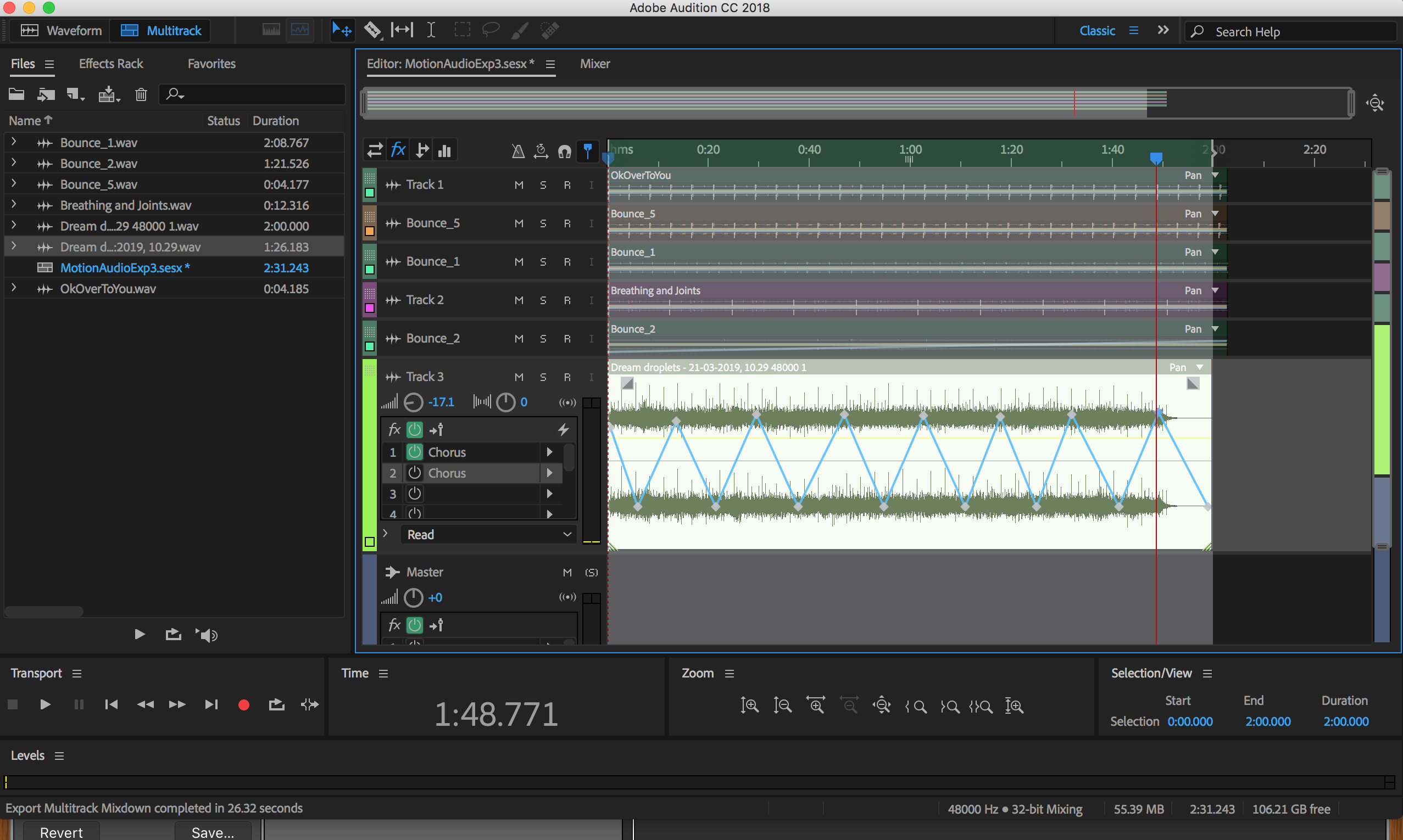Switch to Waveform view
This screenshot has width=1403, height=840.
[60, 31]
